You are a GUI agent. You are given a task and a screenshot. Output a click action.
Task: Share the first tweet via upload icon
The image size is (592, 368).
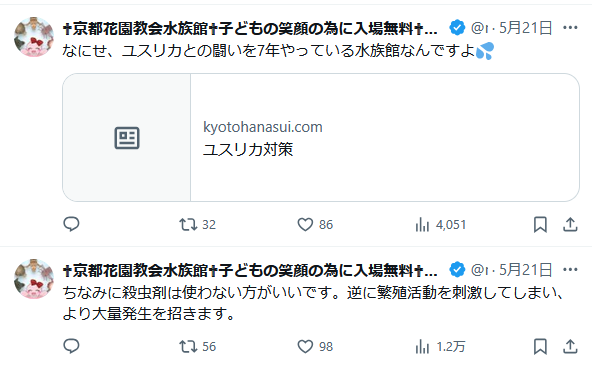[570, 225]
